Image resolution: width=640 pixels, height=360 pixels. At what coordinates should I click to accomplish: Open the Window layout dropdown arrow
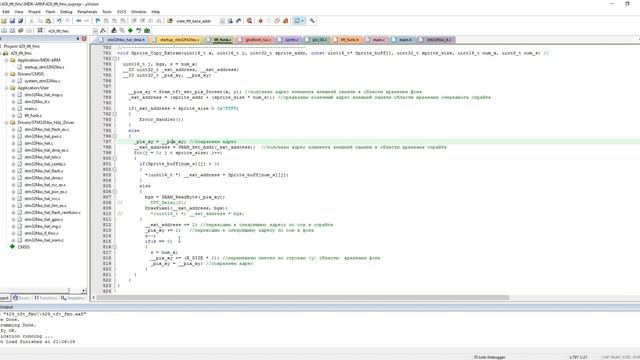click(302, 21)
